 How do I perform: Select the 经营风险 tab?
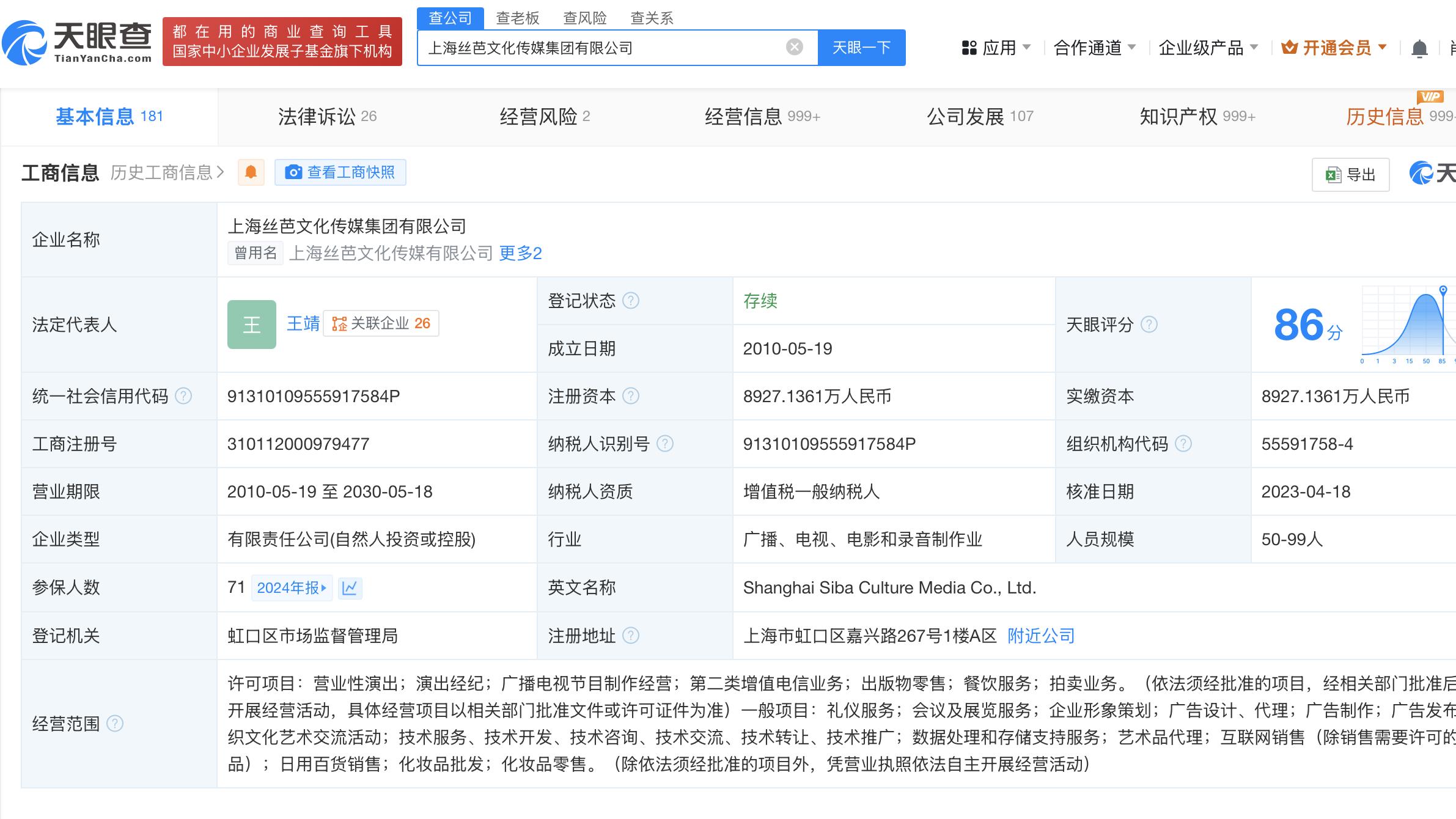click(x=545, y=116)
